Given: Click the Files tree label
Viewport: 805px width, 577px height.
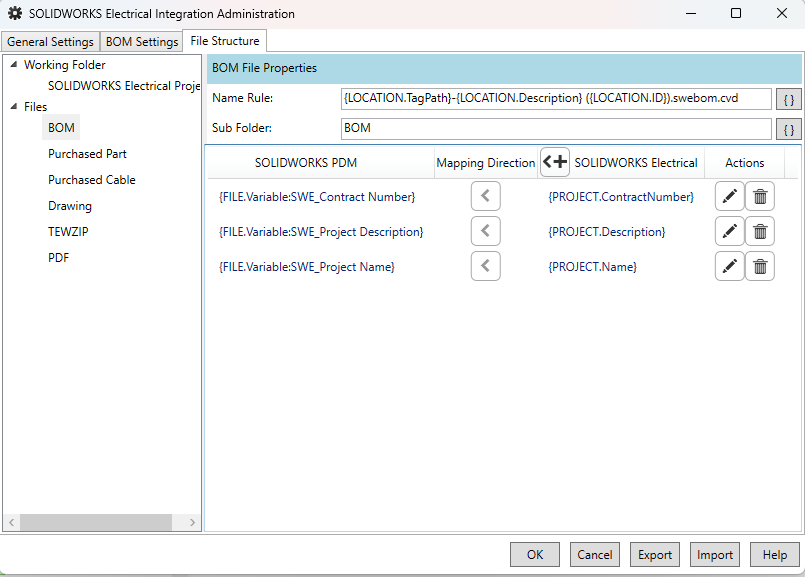Looking at the screenshot, I should [x=35, y=106].
